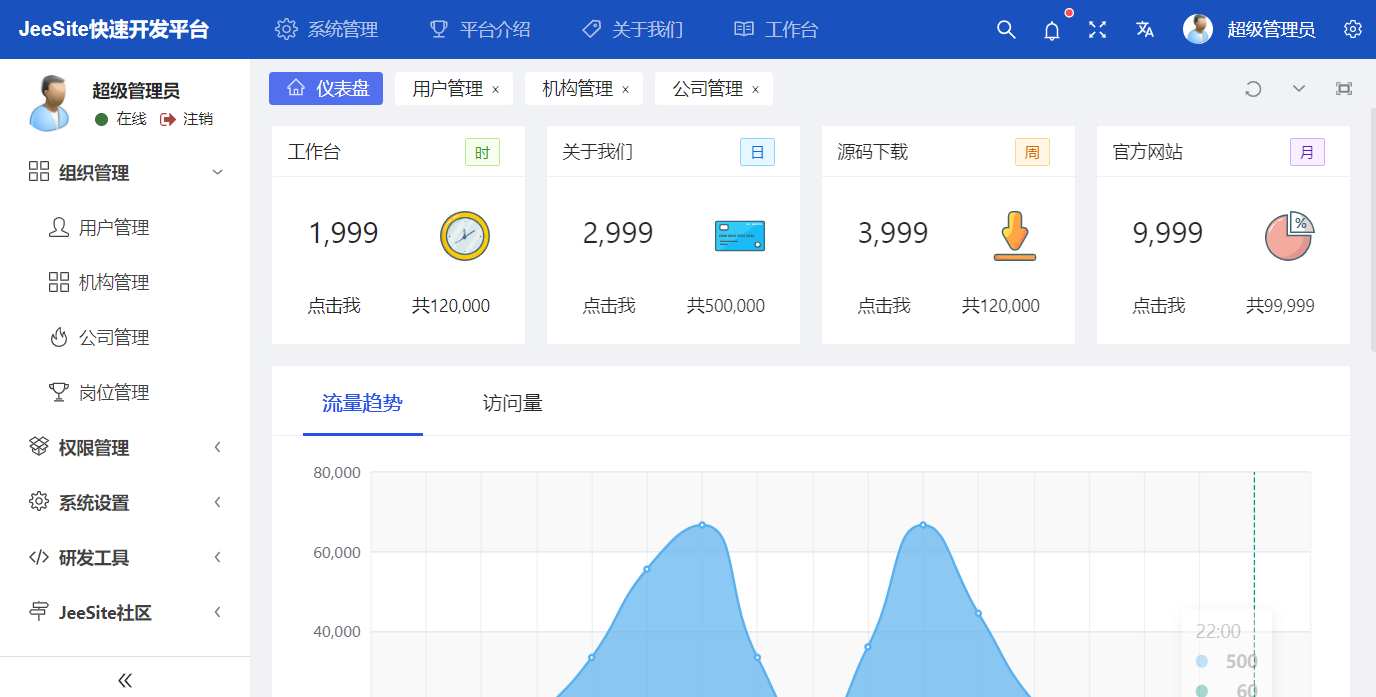Open 关于我们 top menu item
This screenshot has width=1376, height=697.
(632, 30)
